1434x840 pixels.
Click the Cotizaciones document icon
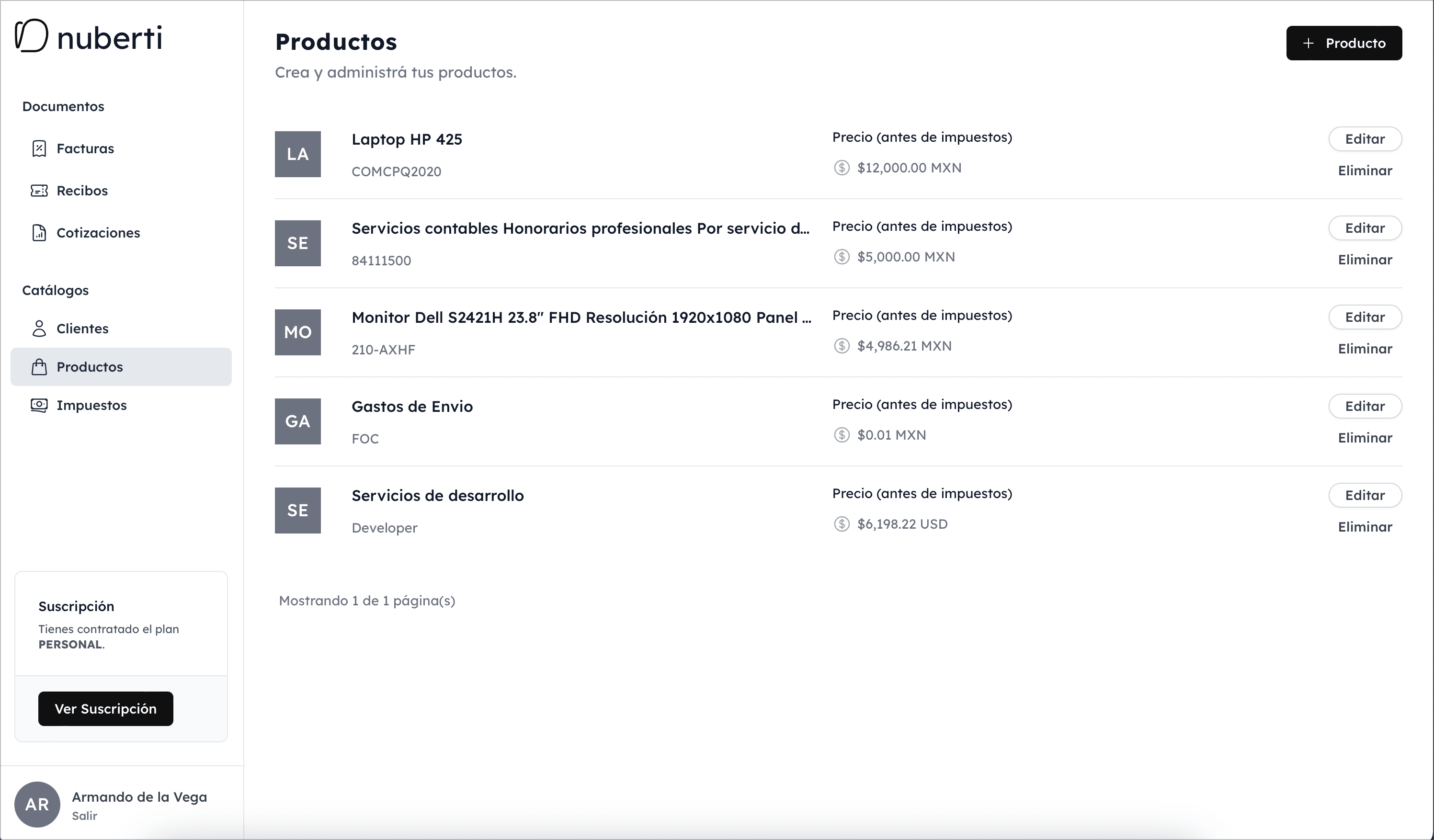39,233
